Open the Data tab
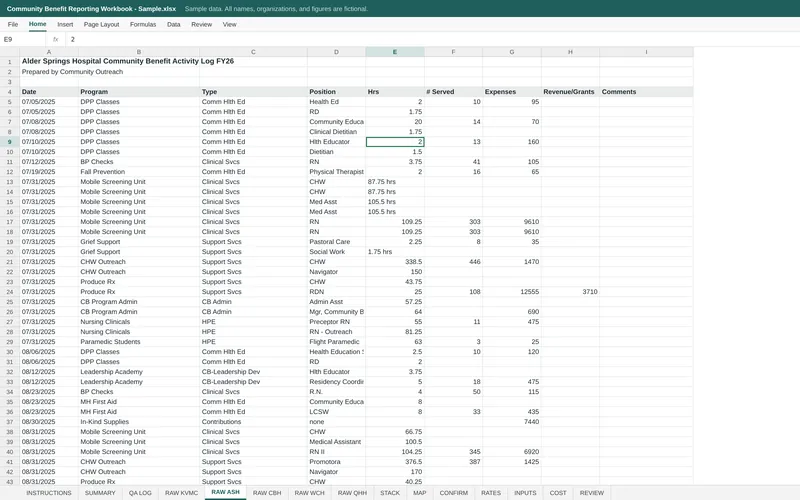This screenshot has height=500, width=800. tap(173, 24)
